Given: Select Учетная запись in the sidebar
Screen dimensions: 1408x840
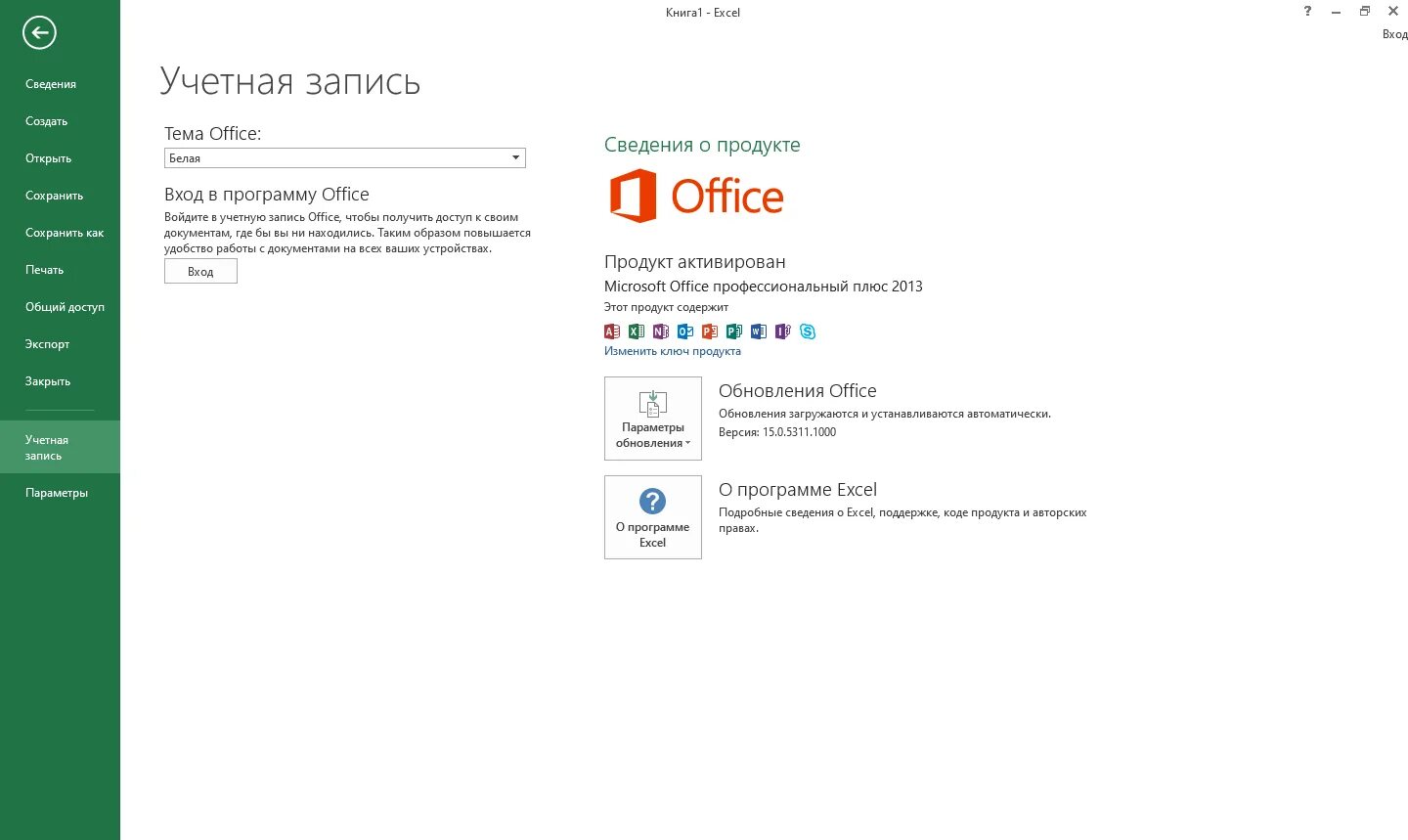Looking at the screenshot, I should (x=60, y=447).
